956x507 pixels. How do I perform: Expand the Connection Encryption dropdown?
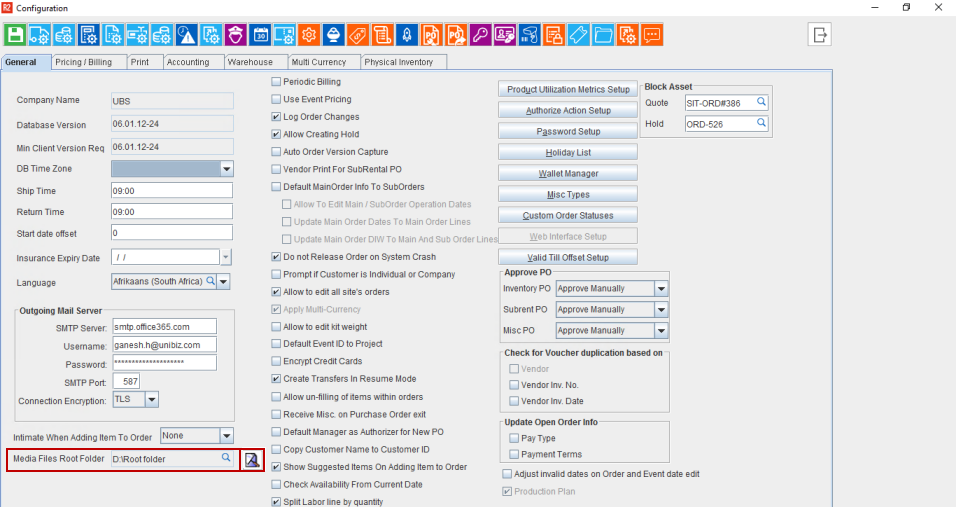coord(152,400)
